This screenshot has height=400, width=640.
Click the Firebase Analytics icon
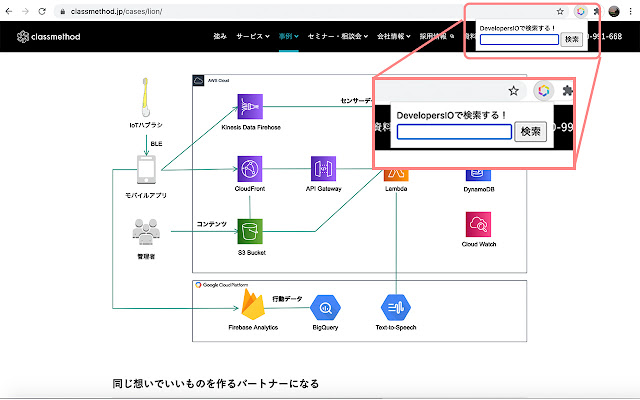(x=253, y=304)
